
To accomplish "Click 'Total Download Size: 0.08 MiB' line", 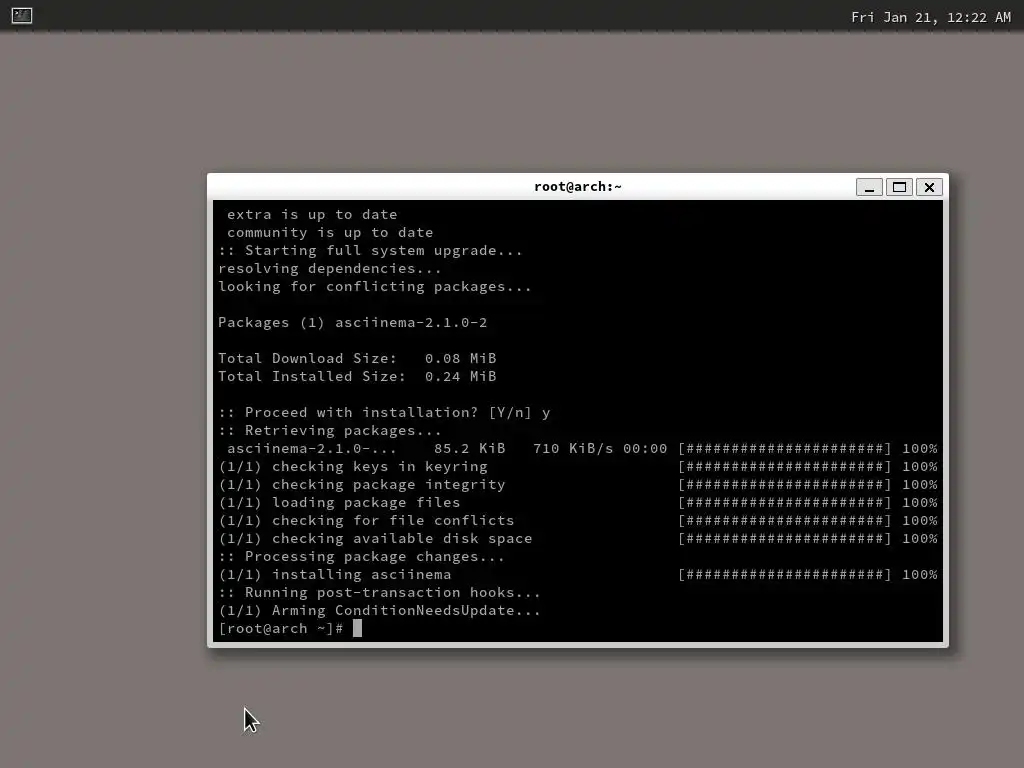I will pos(357,359).
